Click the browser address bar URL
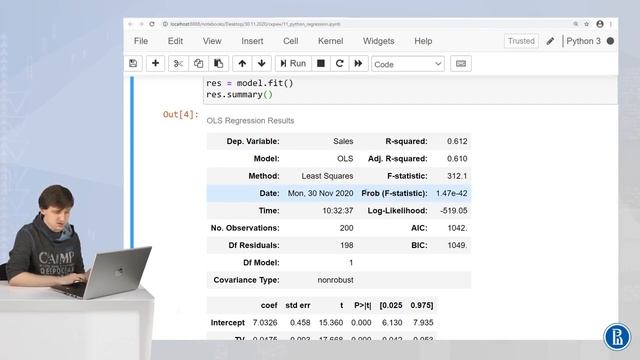640x360 pixels. click(x=256, y=24)
